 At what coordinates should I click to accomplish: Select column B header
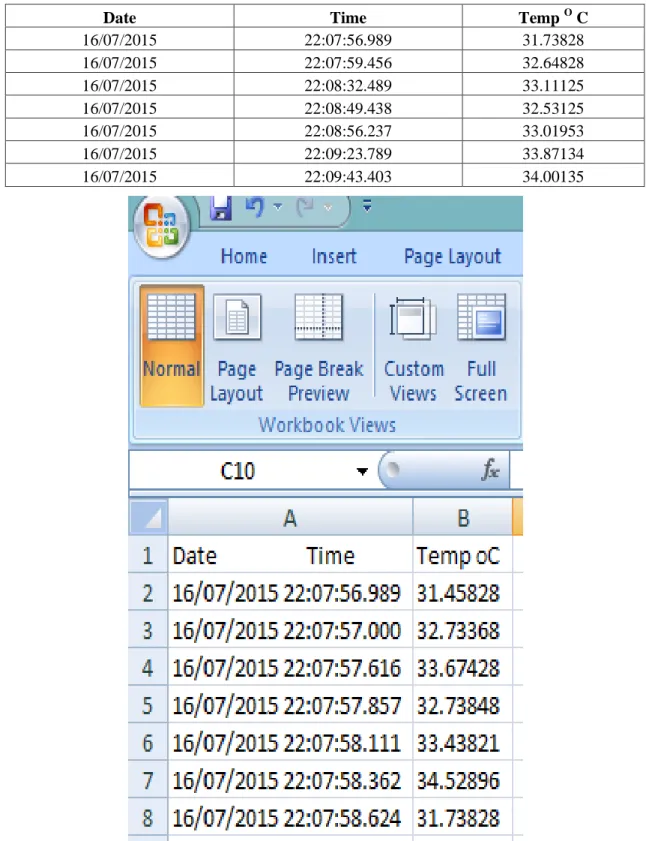(x=463, y=518)
